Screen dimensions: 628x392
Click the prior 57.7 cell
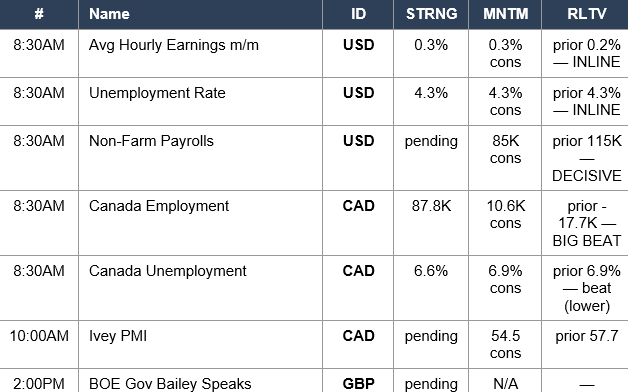coord(586,336)
